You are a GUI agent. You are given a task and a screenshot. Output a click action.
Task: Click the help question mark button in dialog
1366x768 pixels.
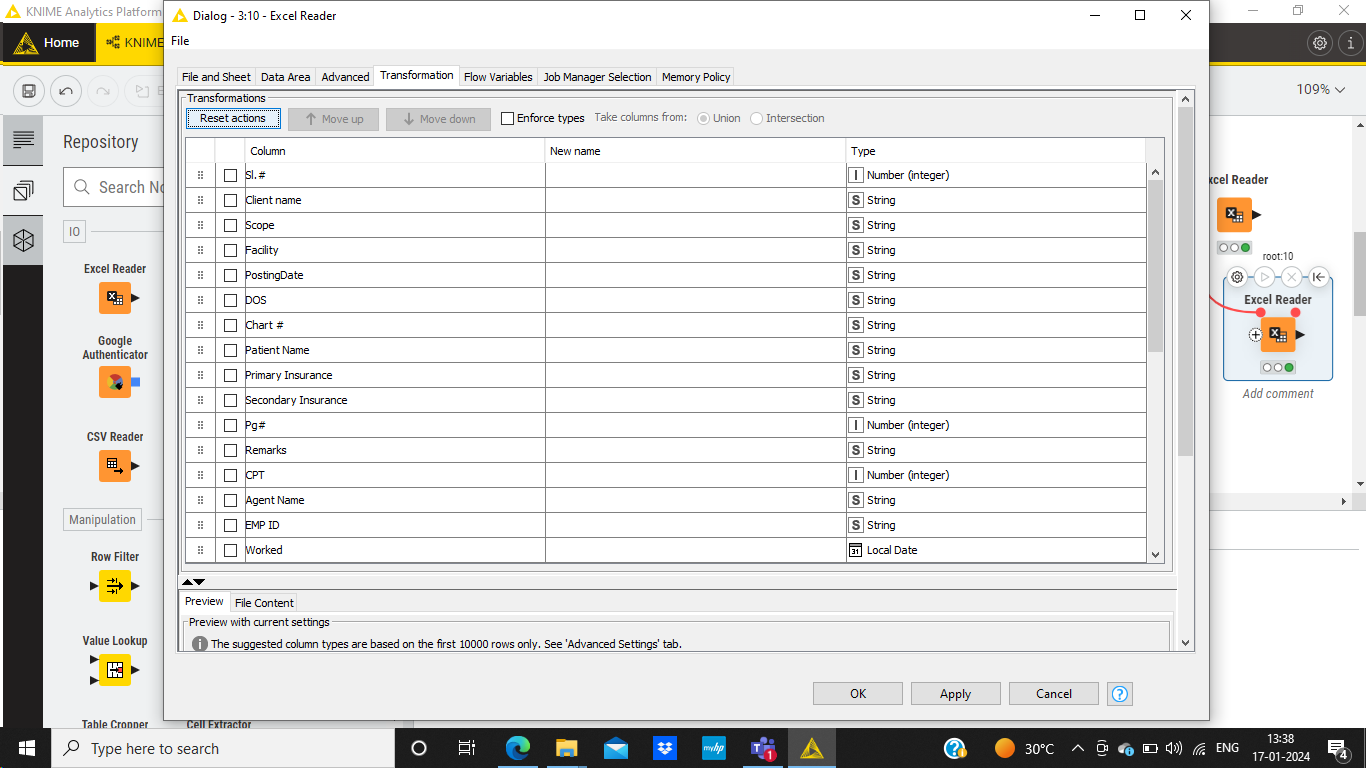tap(1120, 694)
